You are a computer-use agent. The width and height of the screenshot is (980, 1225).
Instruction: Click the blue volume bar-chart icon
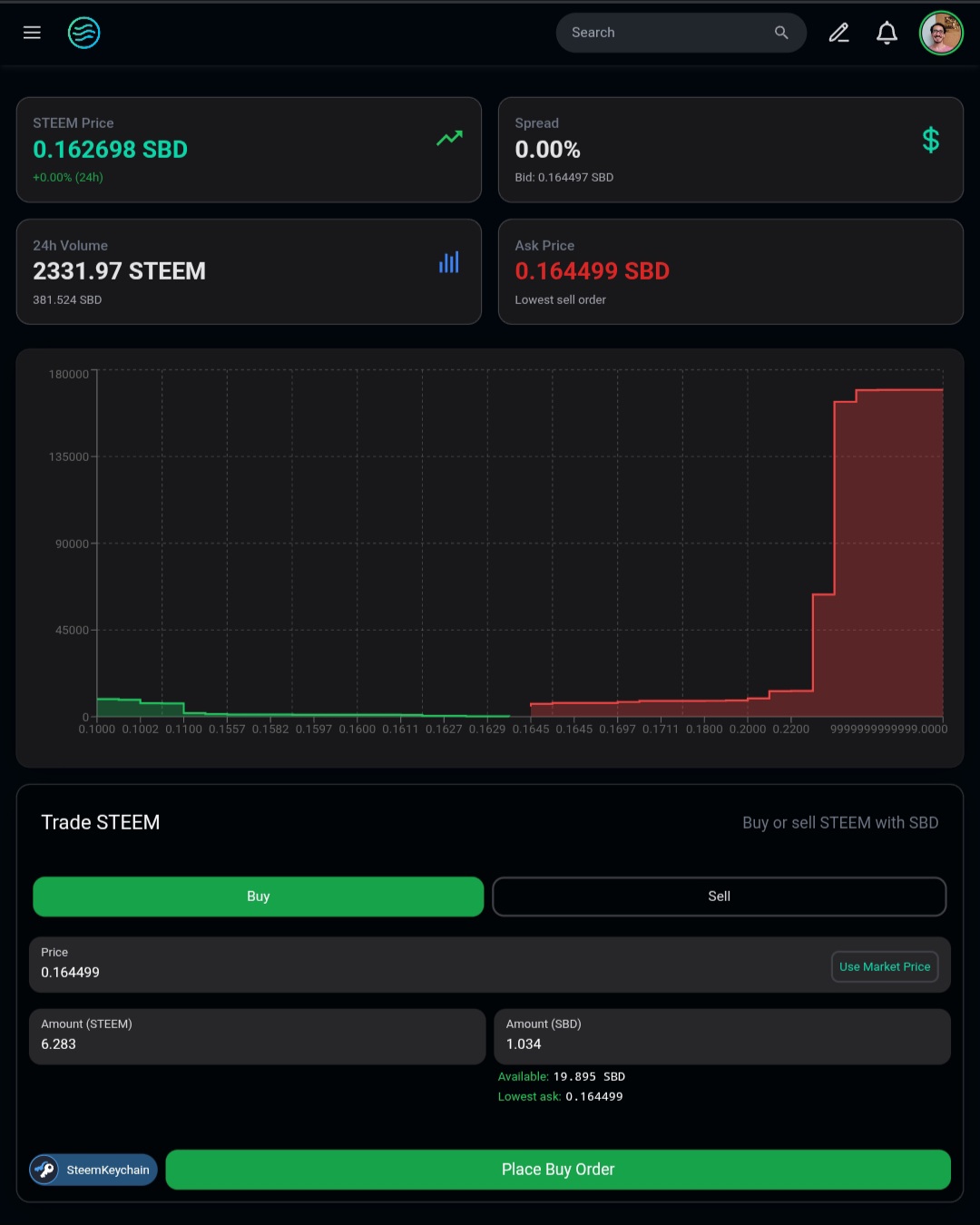coord(449,262)
